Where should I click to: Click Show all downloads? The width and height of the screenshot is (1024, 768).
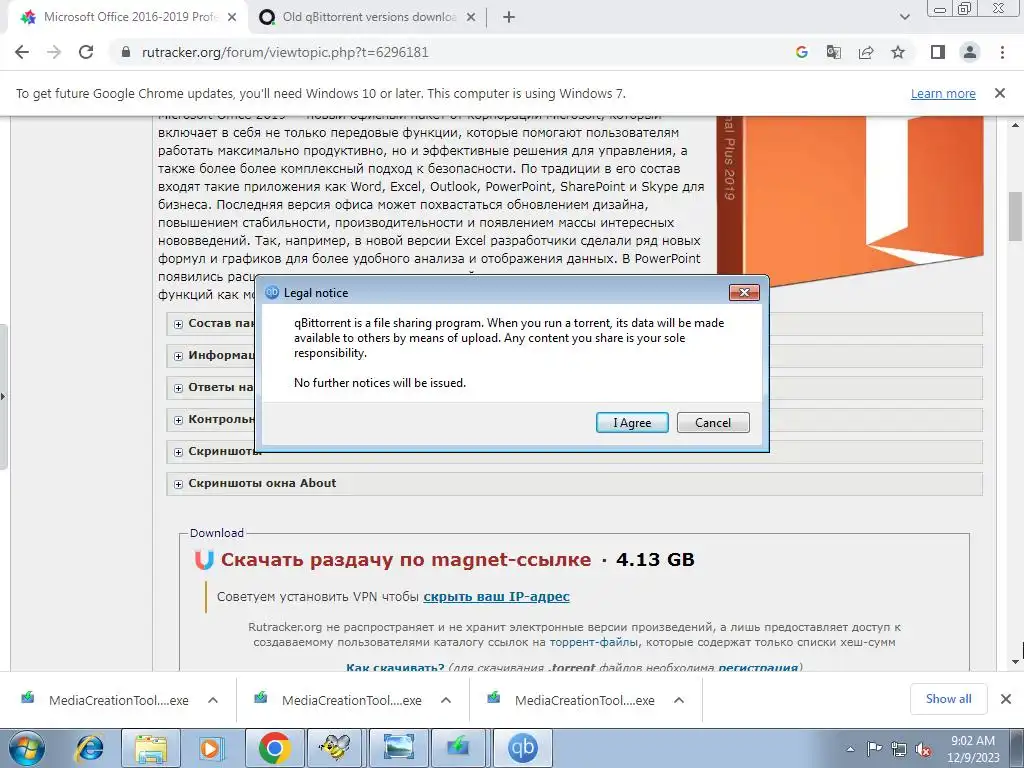pyautogui.click(x=948, y=699)
